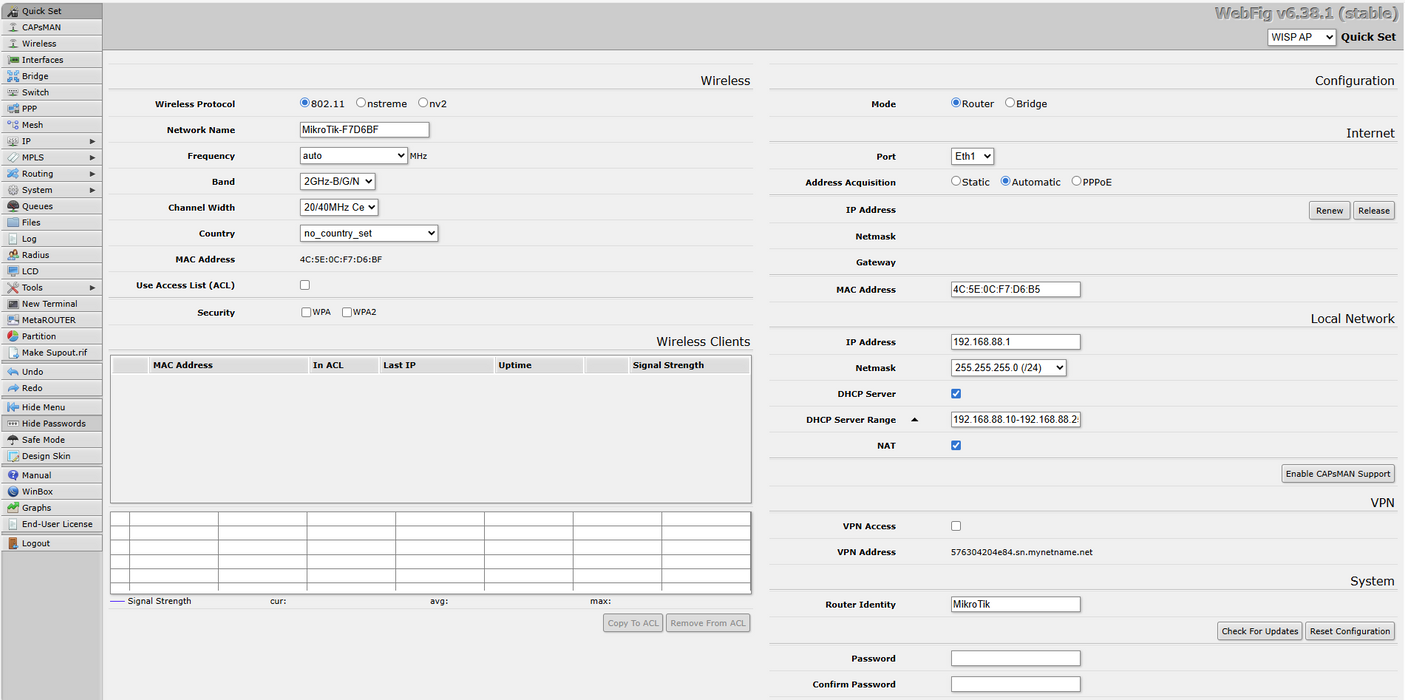Viewport: 1405px width, 700px height.
Task: Open the WISP AP mode selector
Action: tap(1301, 36)
